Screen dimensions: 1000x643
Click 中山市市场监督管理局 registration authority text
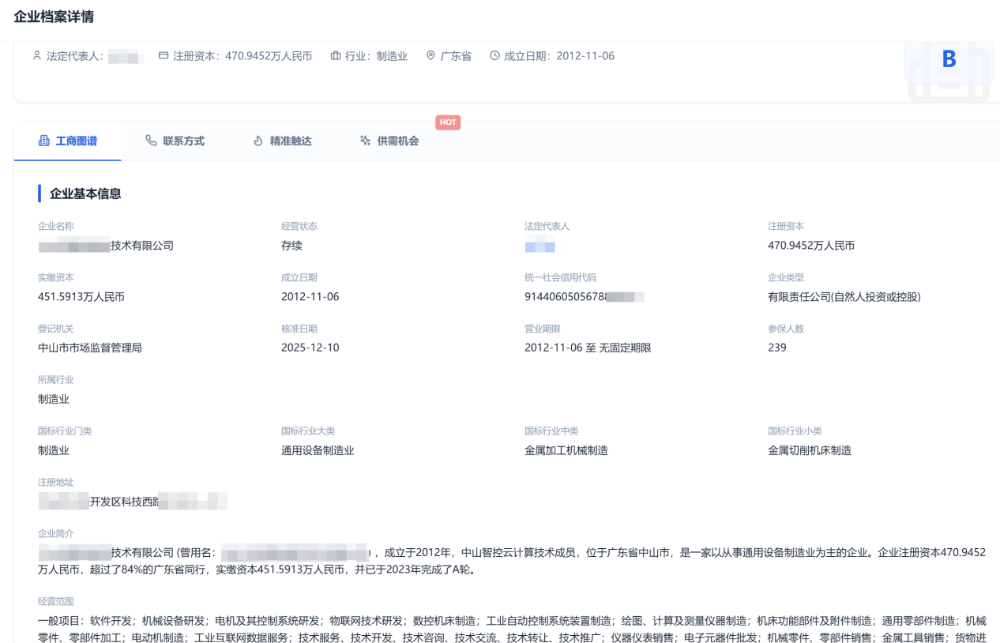[x=90, y=348]
